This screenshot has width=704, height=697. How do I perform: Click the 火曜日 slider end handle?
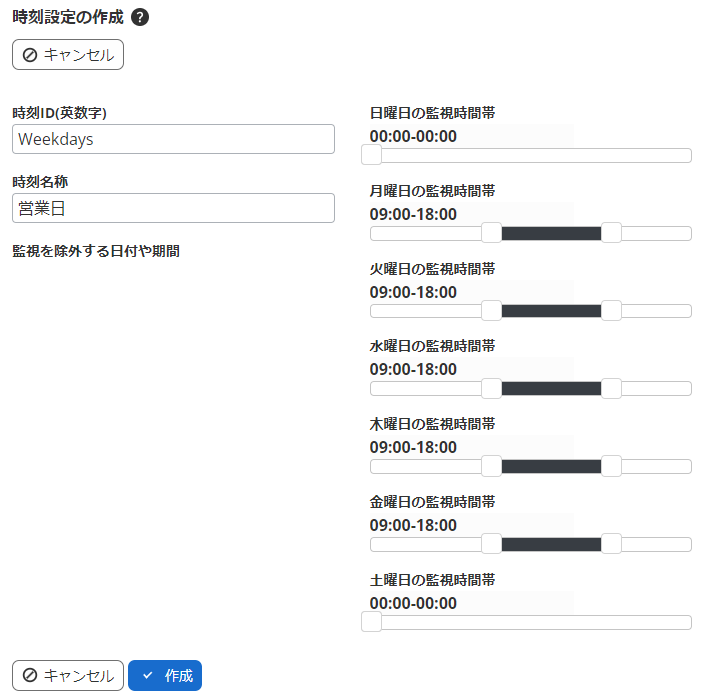pyautogui.click(x=611, y=311)
